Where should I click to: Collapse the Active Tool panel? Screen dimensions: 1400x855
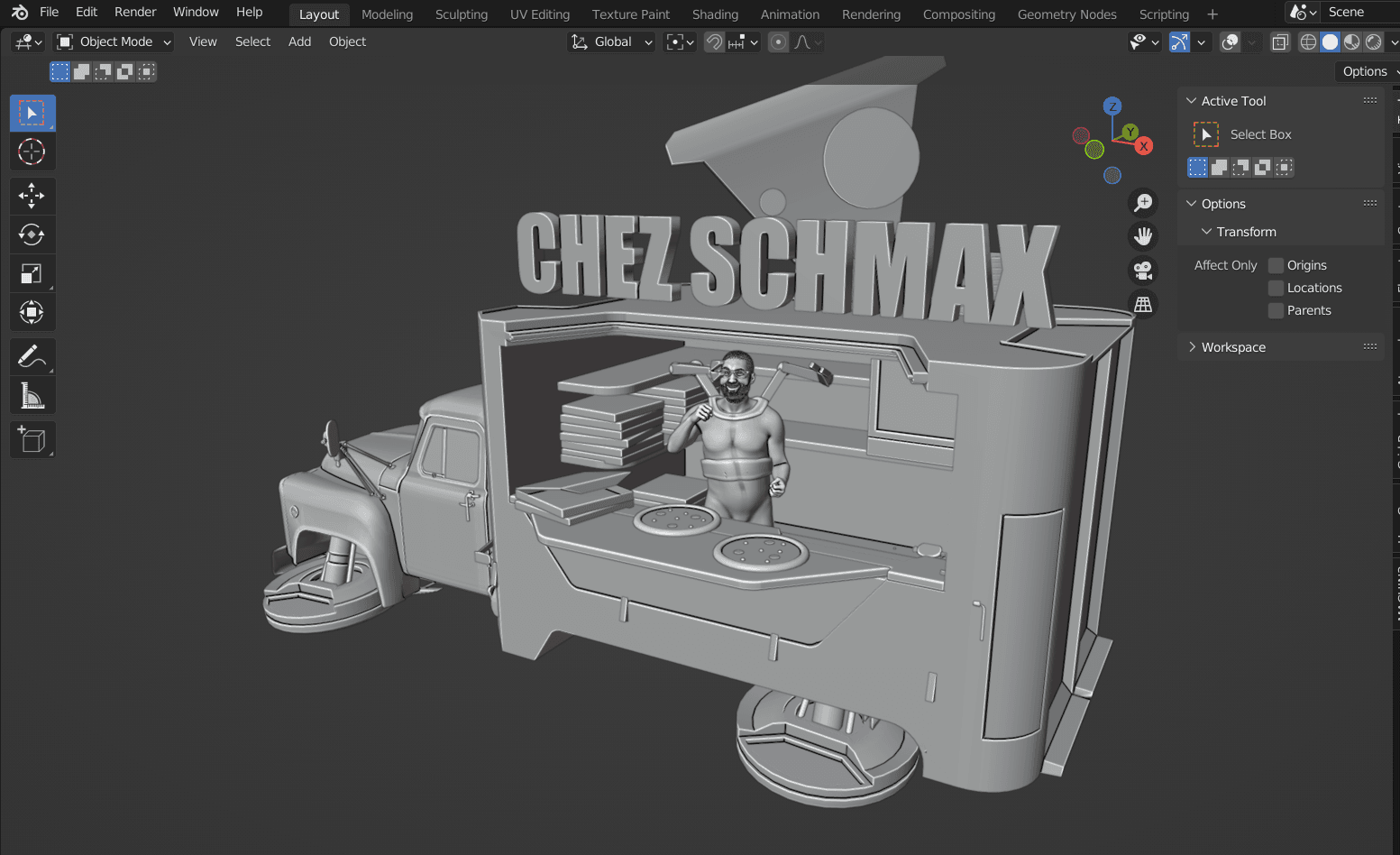click(1191, 101)
